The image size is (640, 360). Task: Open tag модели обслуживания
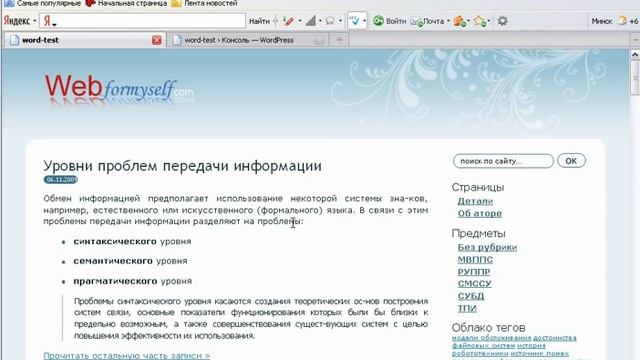[491, 338]
